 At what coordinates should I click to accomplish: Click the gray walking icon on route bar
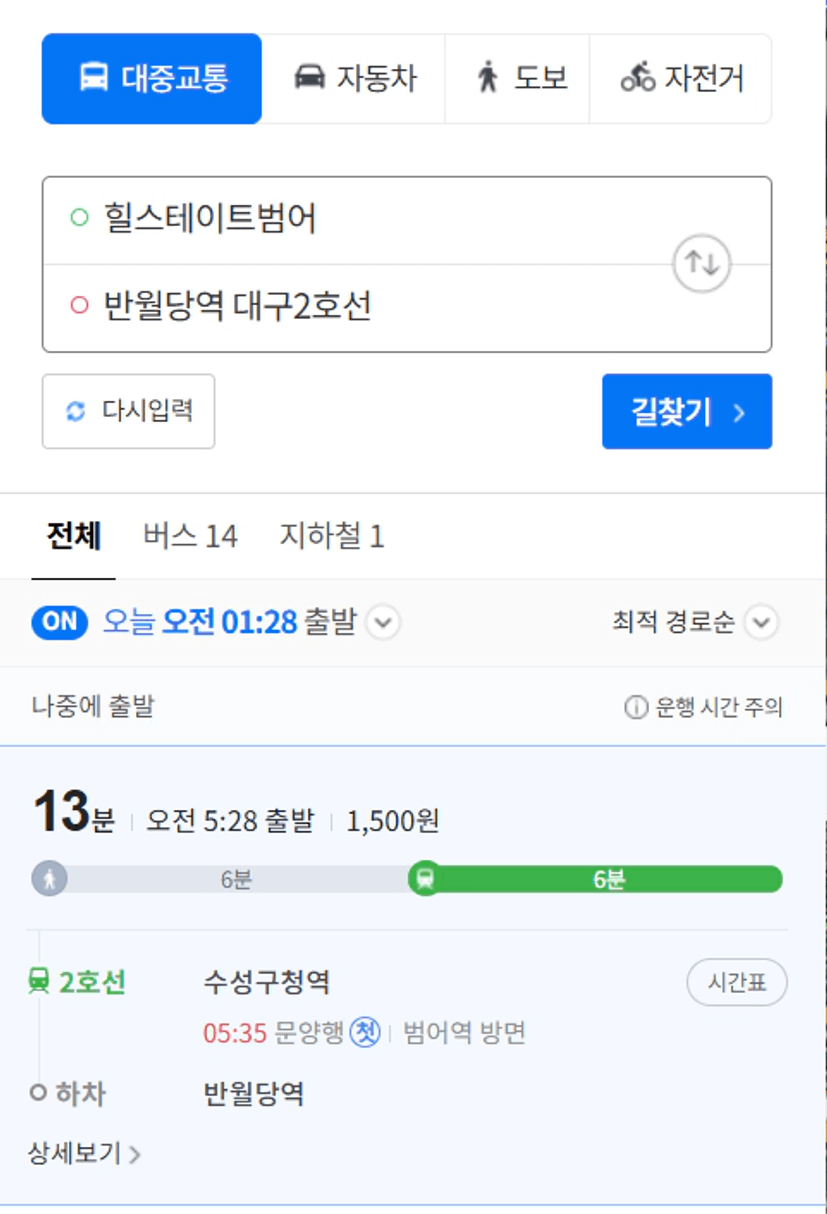coord(49,879)
